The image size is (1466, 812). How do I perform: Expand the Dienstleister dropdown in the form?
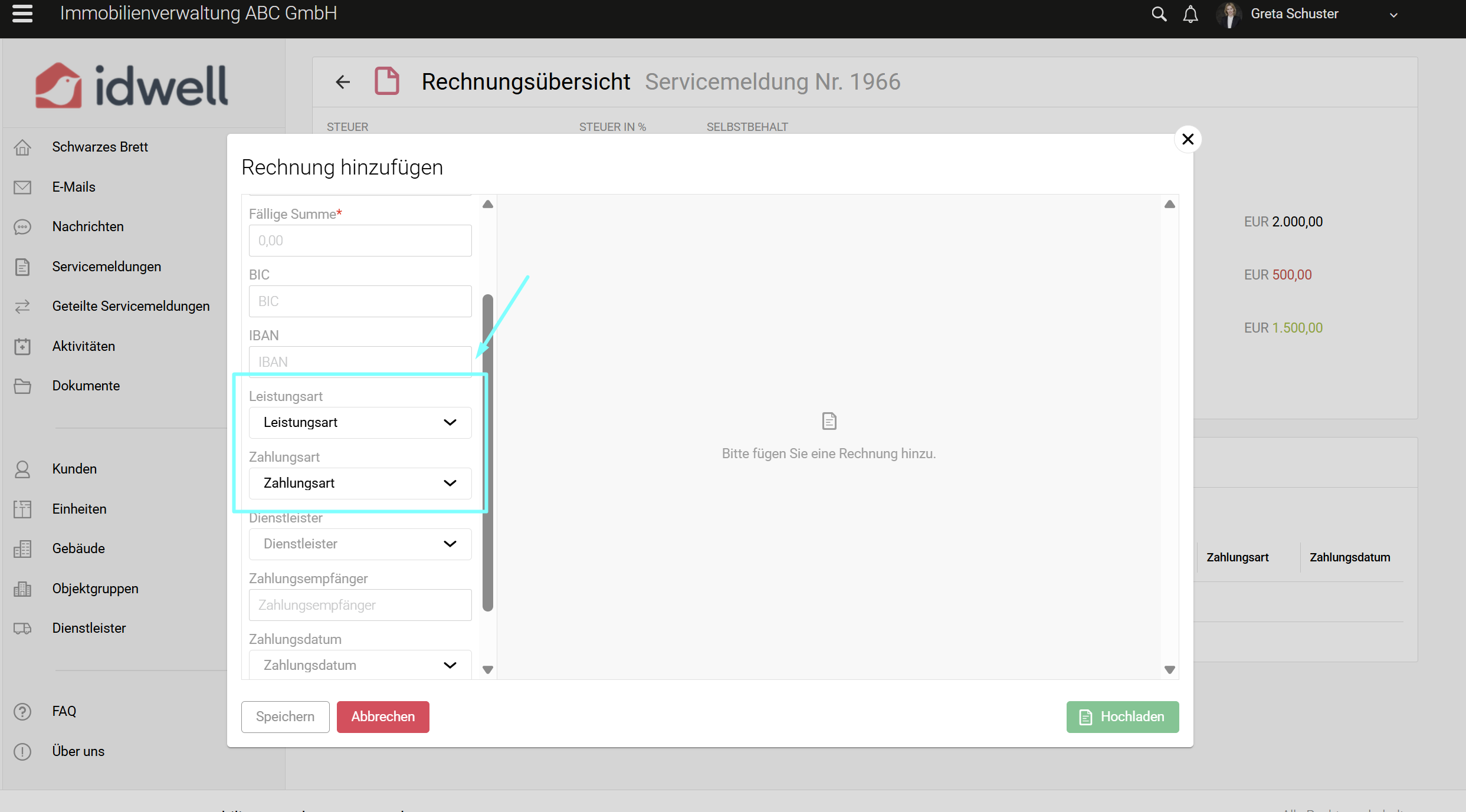[x=360, y=544]
